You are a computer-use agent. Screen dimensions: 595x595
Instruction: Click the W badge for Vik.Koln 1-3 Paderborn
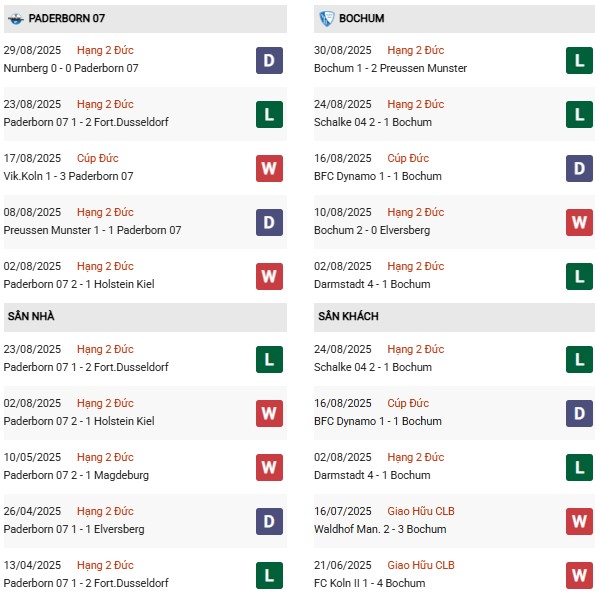click(x=269, y=168)
